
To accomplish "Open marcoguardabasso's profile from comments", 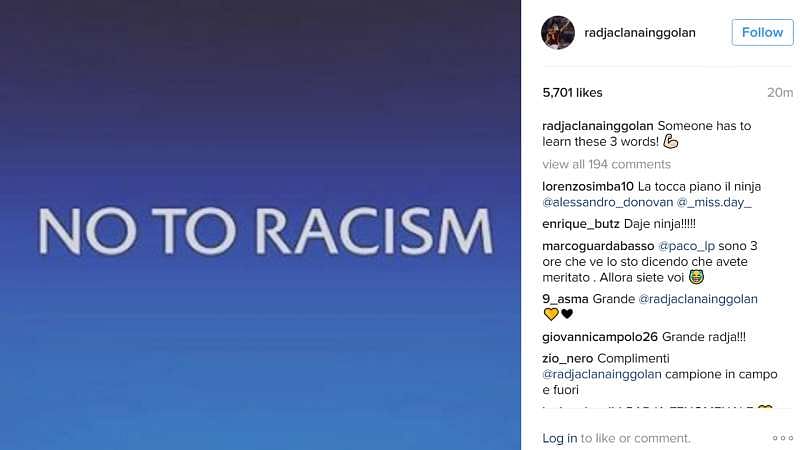I will click(598, 246).
